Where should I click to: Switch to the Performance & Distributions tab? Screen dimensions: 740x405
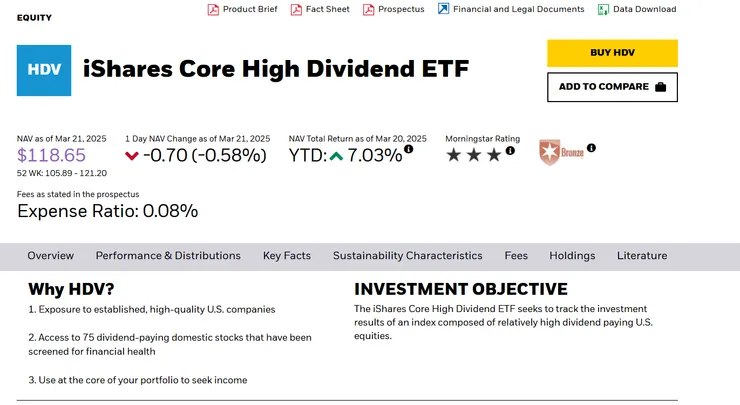click(168, 256)
